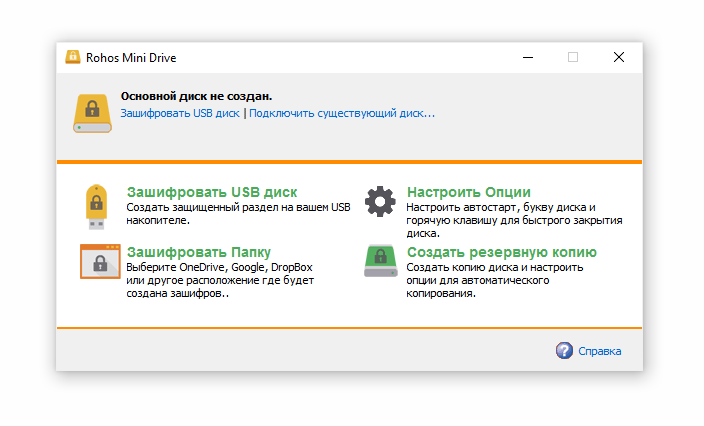This screenshot has height=426, width=704.
Task: Click the orange locked folder window icon
Action: coord(100,262)
